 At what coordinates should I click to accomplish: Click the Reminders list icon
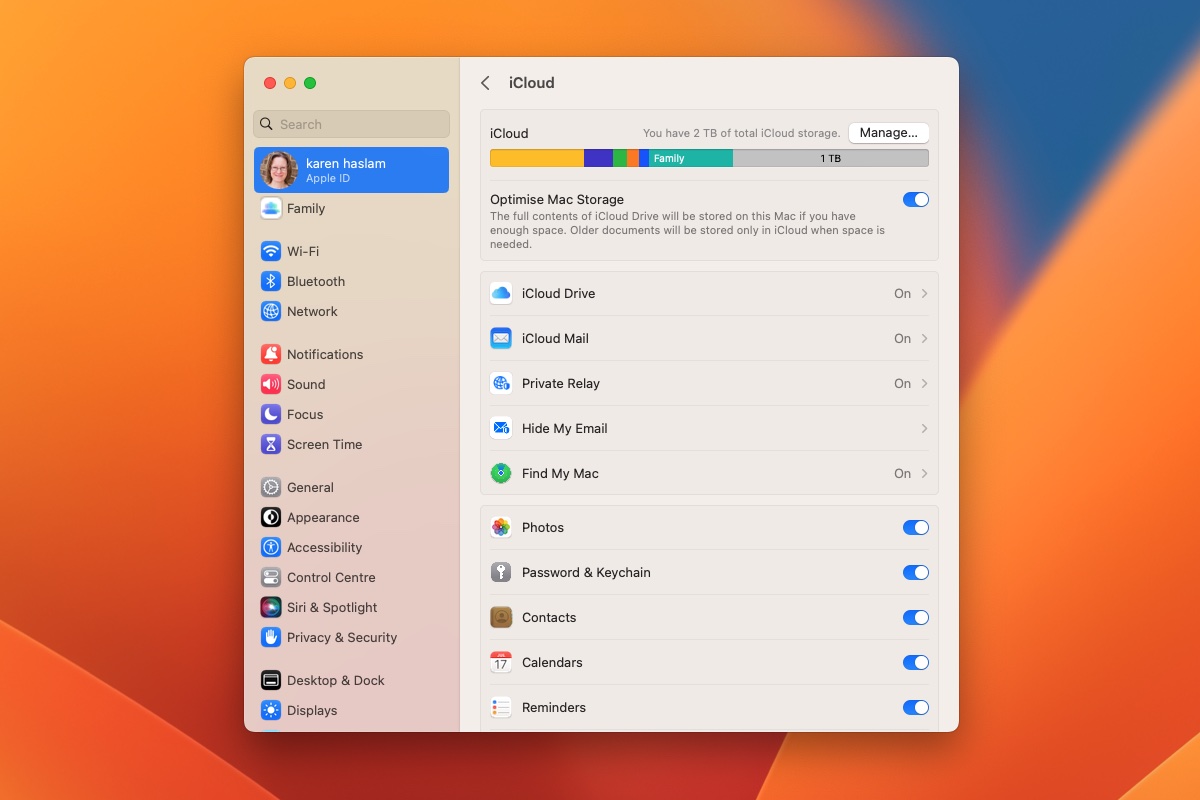[x=501, y=707]
